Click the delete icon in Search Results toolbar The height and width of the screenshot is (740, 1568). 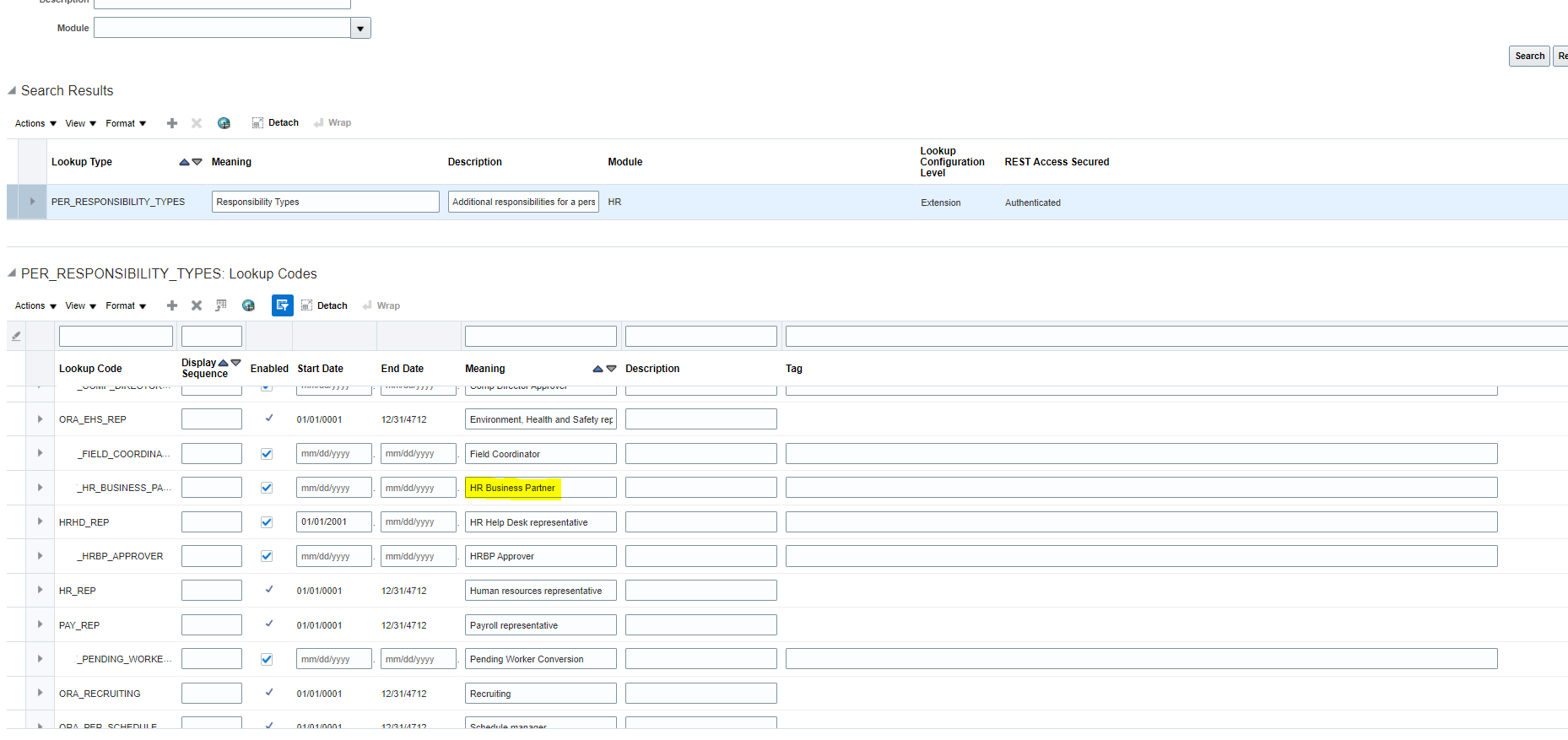pyautogui.click(x=197, y=123)
